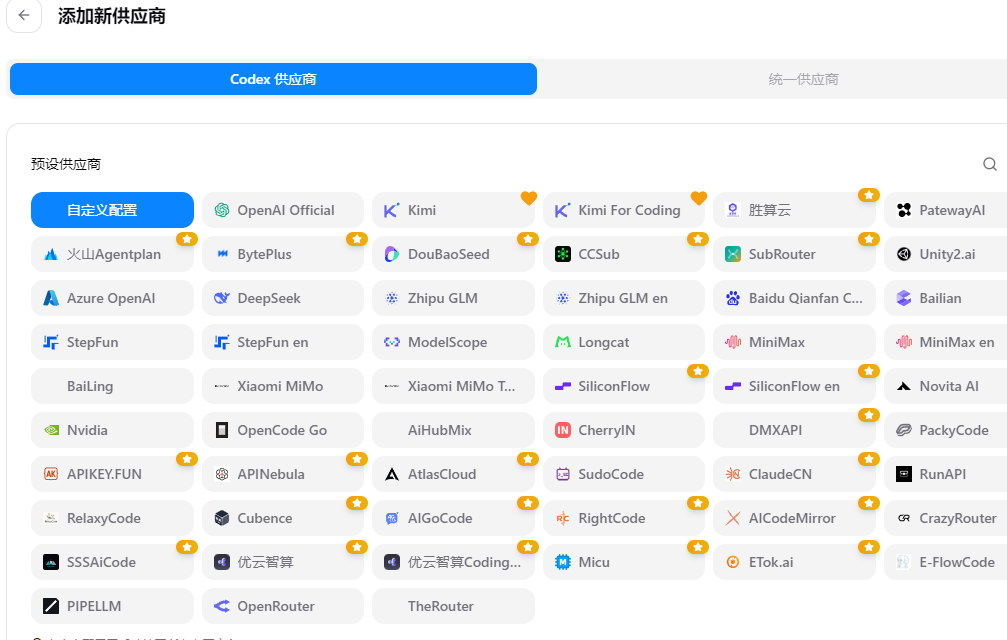Switch to the 统一供应商 tab
This screenshot has width=1007, height=640.
coord(803,79)
